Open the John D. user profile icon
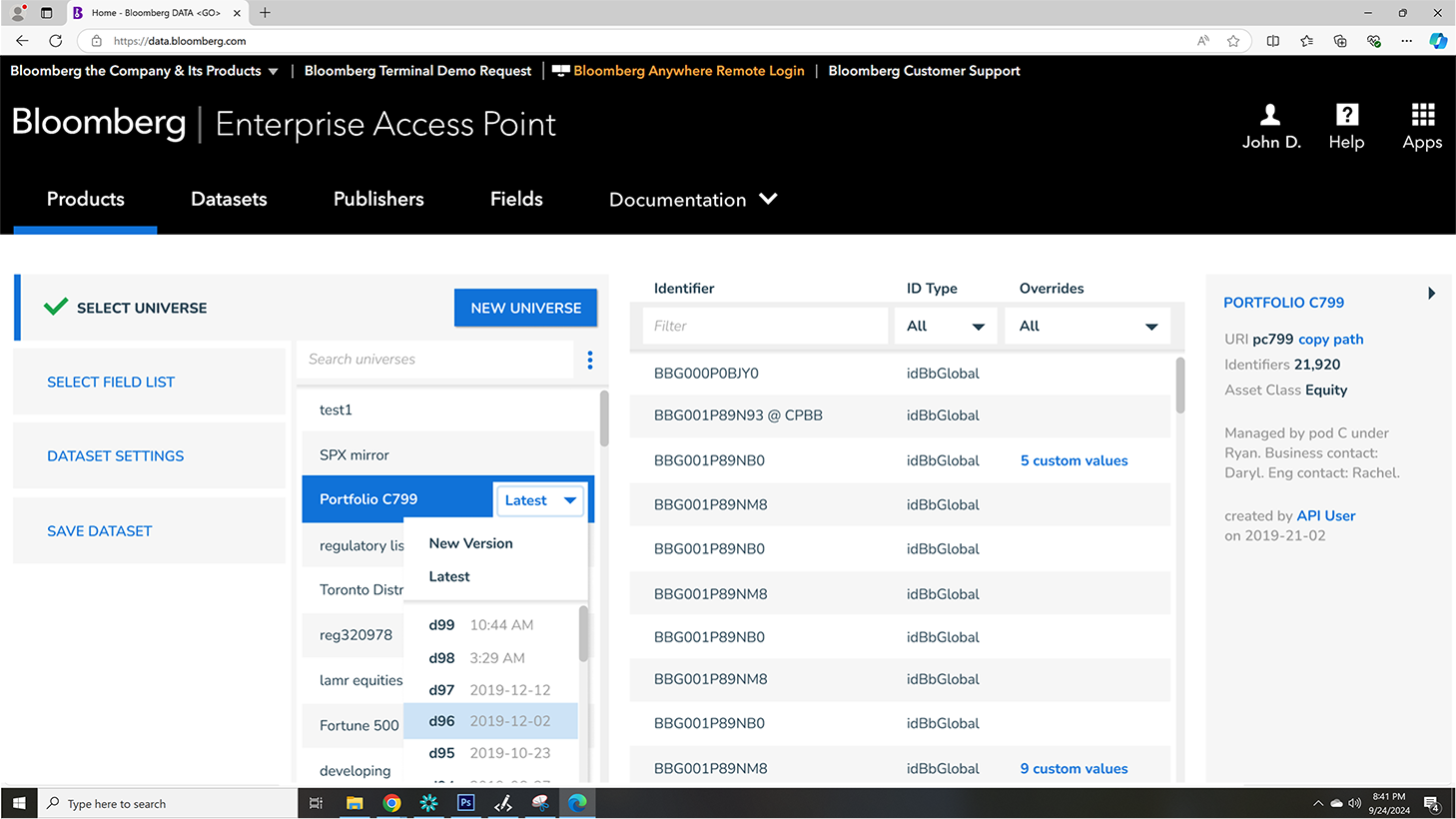This screenshot has height=819, width=1456. [x=1270, y=115]
